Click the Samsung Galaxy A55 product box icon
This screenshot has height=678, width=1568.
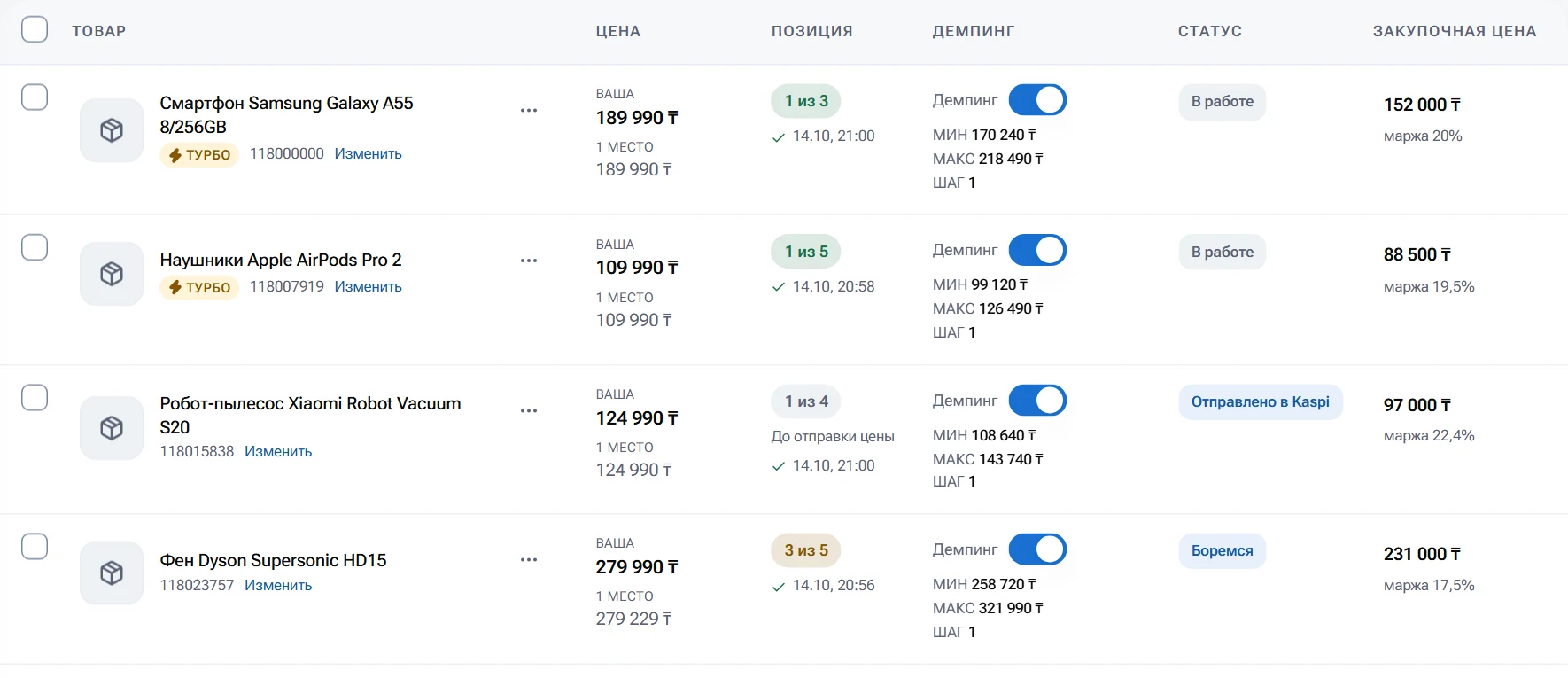[x=112, y=130]
